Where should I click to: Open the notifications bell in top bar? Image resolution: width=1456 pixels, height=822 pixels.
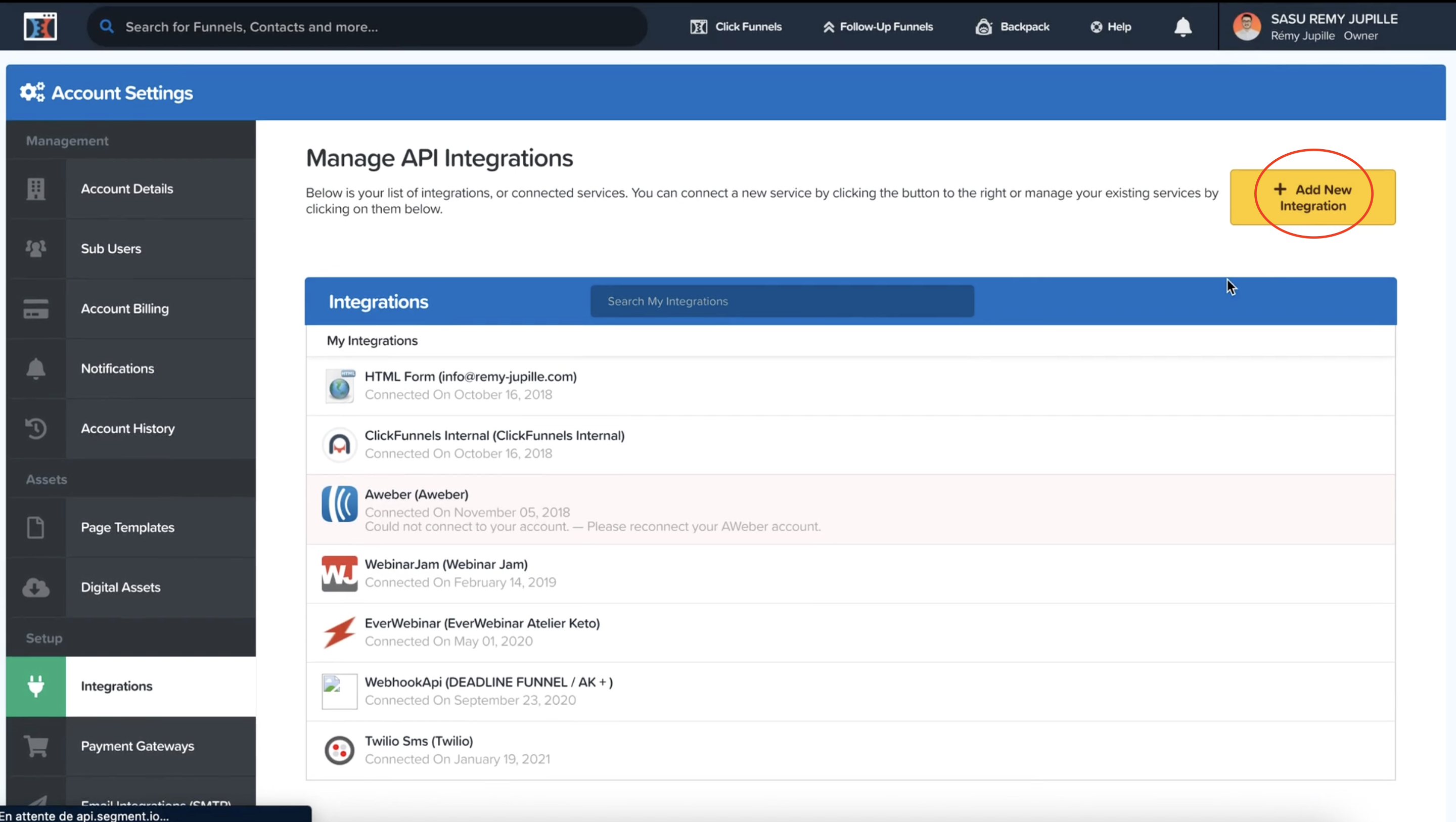pos(1182,27)
